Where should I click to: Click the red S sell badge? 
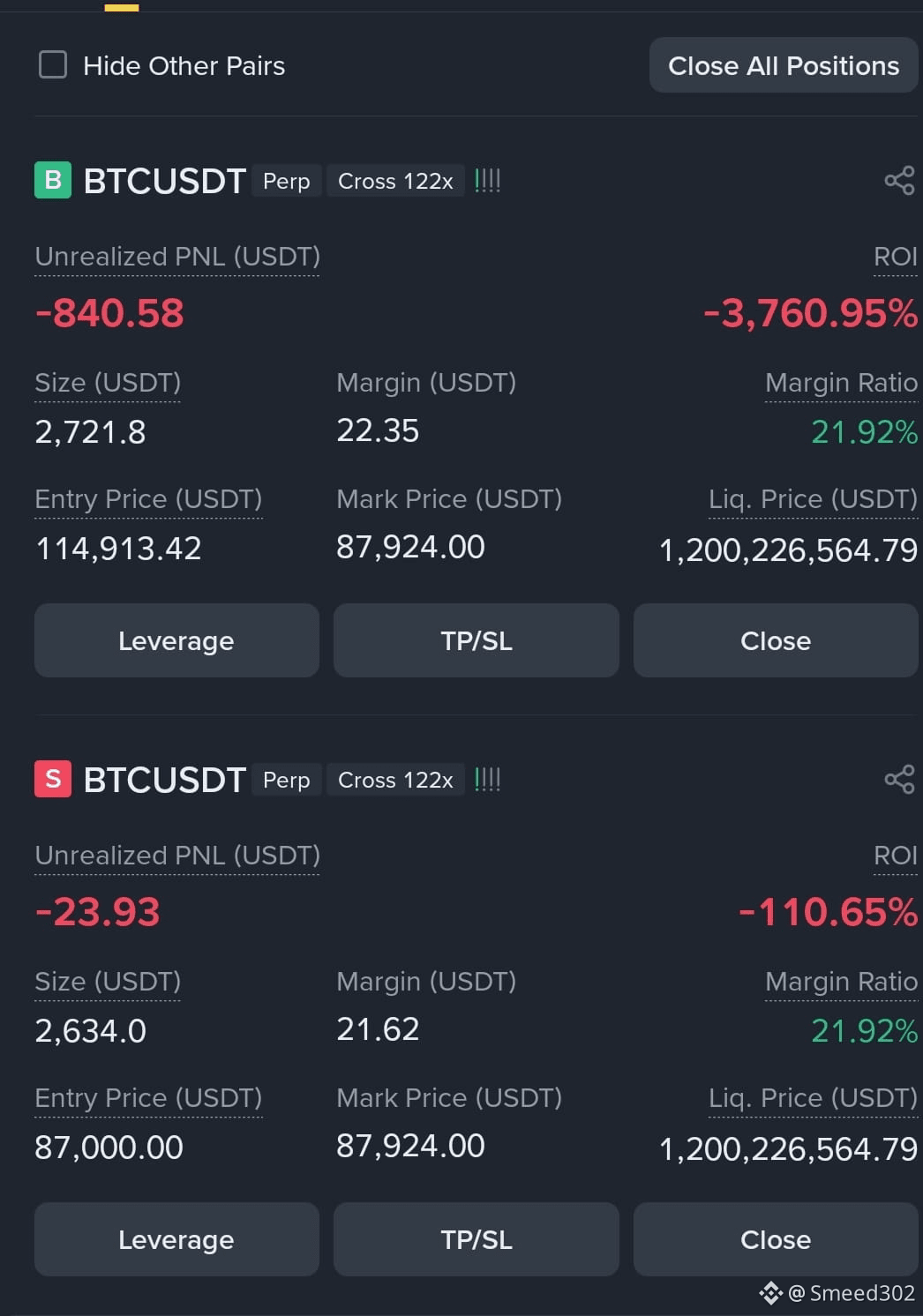pos(53,779)
